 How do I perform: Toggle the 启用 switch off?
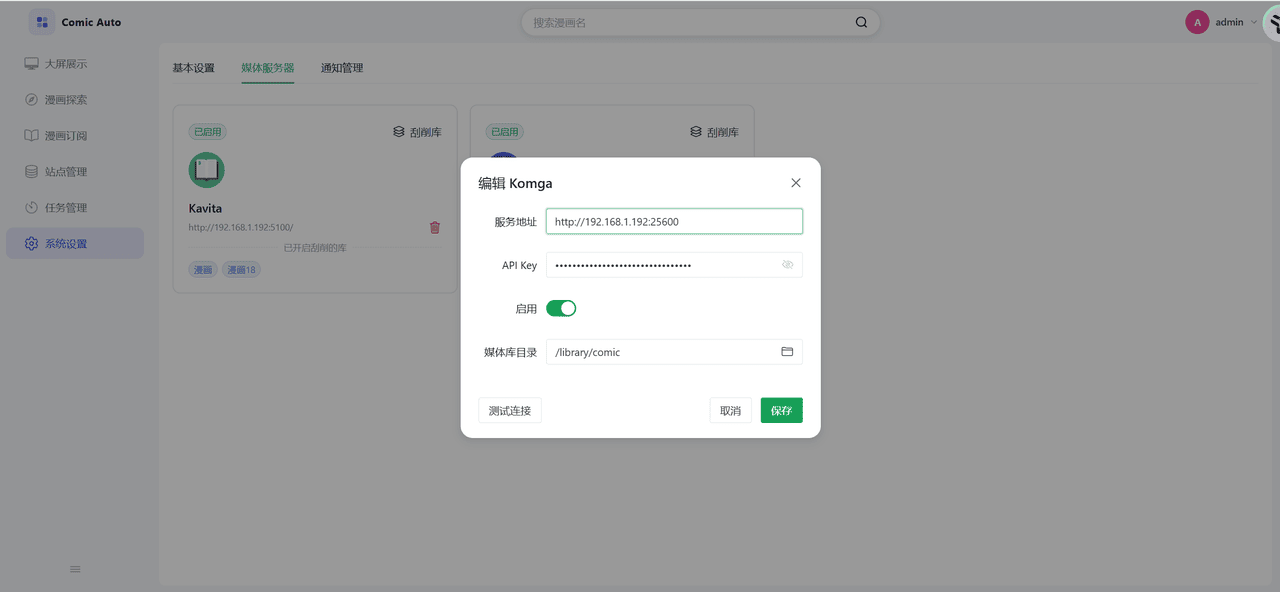click(561, 309)
